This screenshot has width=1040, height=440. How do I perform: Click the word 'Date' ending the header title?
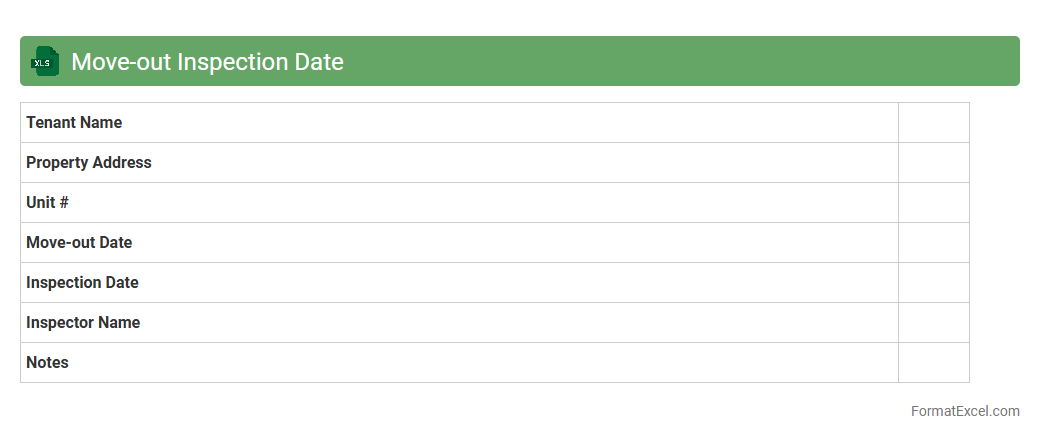(318, 62)
